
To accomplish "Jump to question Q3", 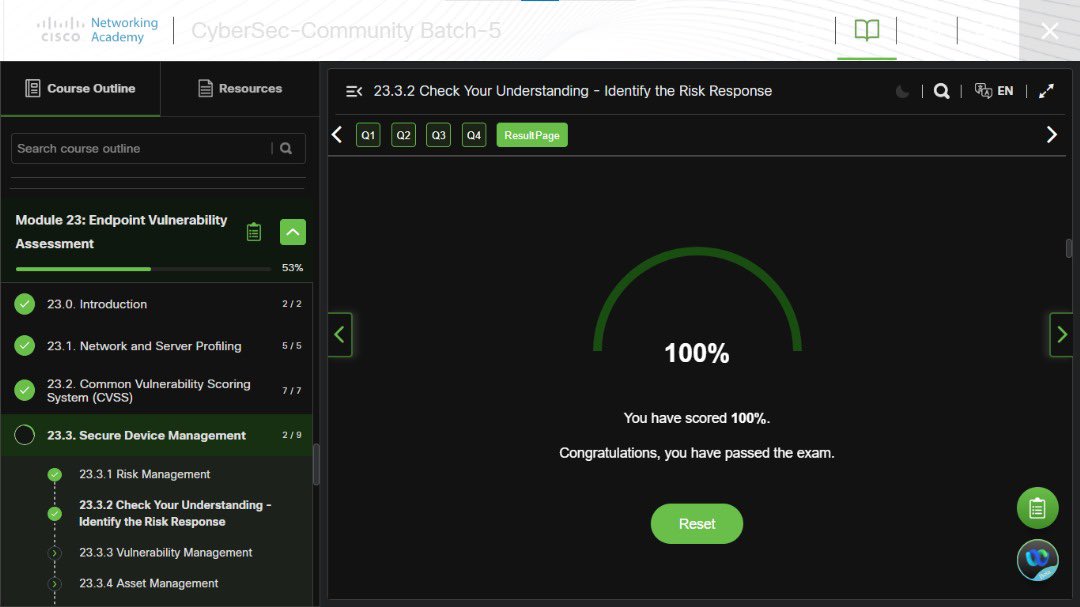I will coord(439,135).
